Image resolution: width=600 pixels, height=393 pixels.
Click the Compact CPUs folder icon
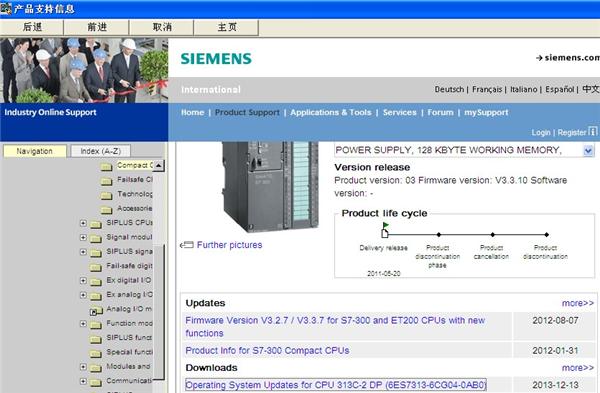106,166
